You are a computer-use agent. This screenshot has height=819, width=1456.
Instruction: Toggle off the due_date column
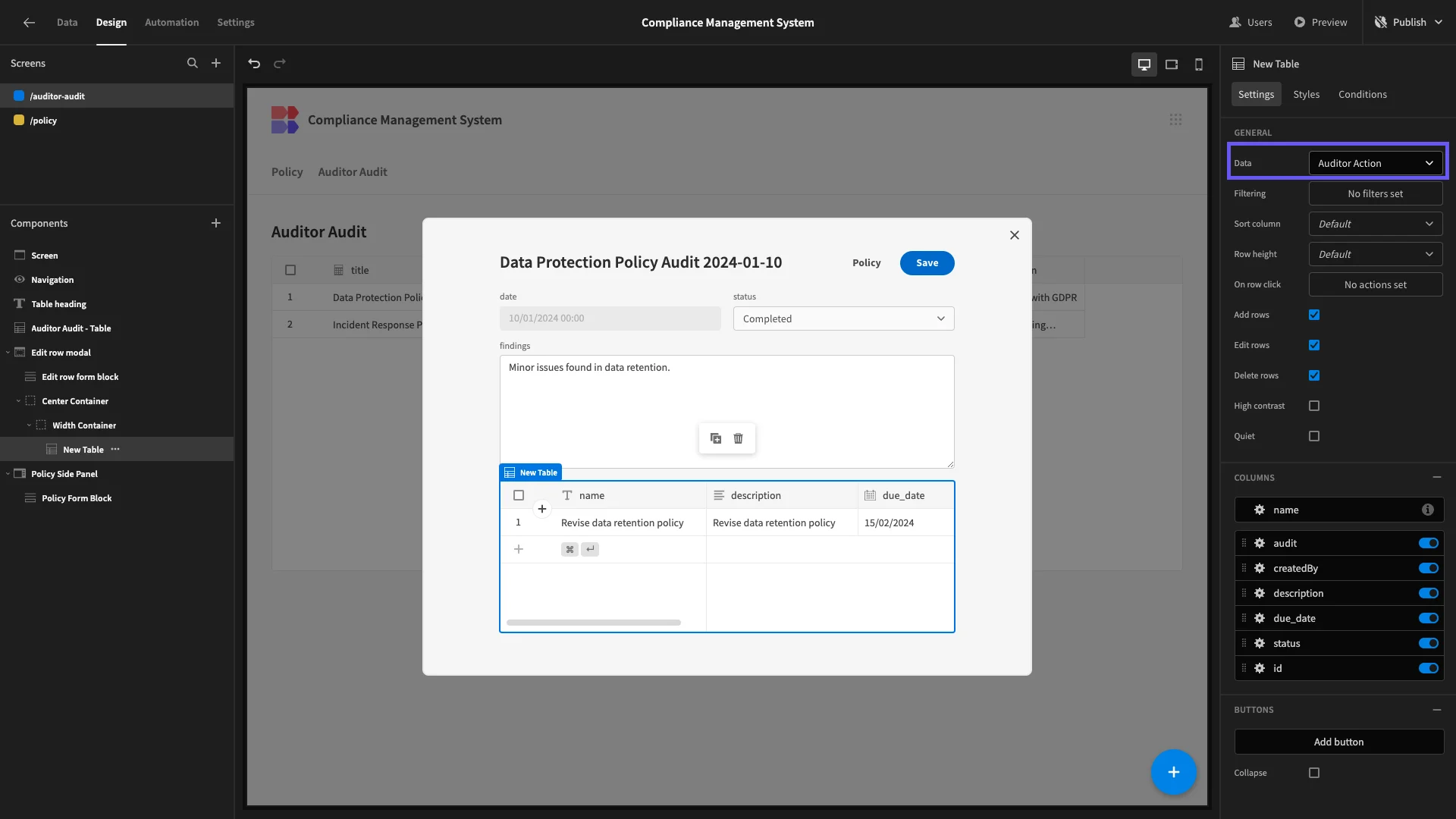(1429, 618)
